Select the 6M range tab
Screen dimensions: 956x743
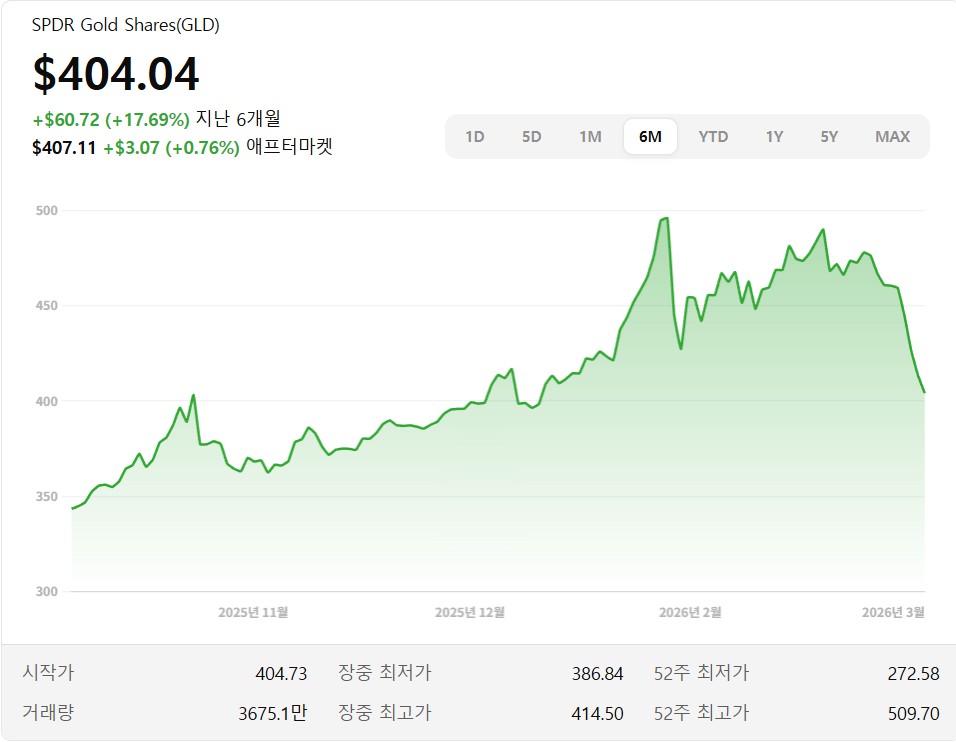coord(650,137)
